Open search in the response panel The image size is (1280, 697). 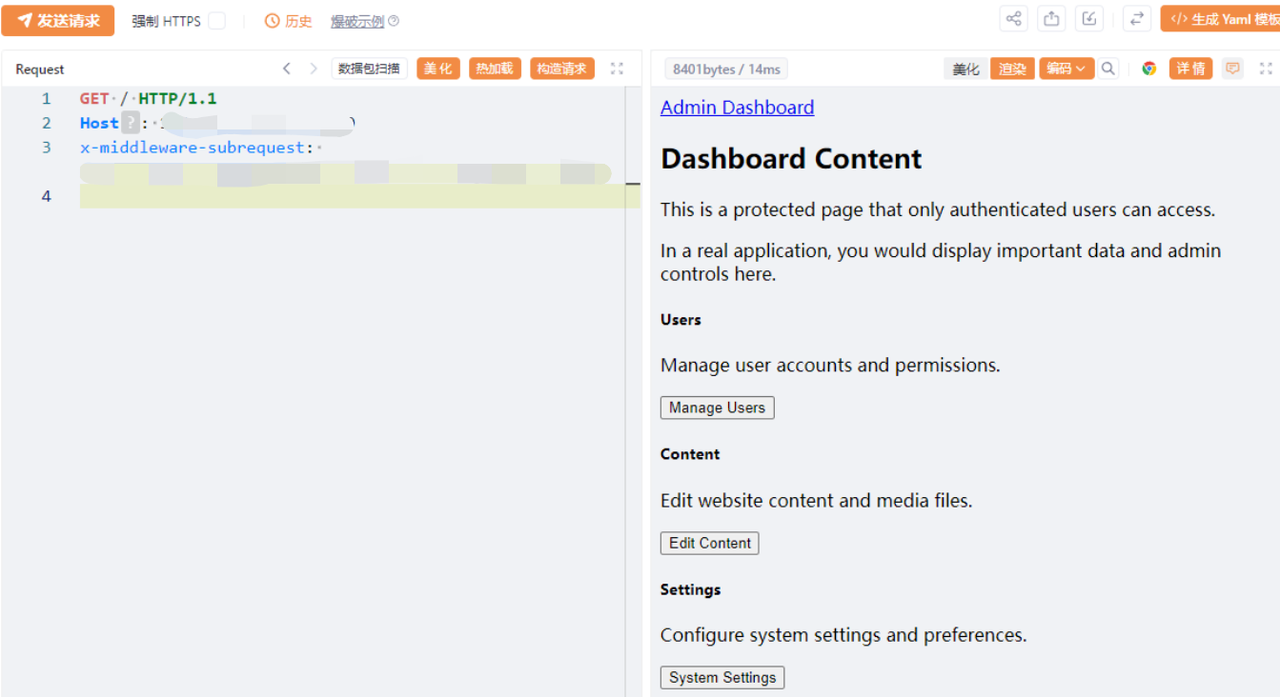tap(1108, 69)
